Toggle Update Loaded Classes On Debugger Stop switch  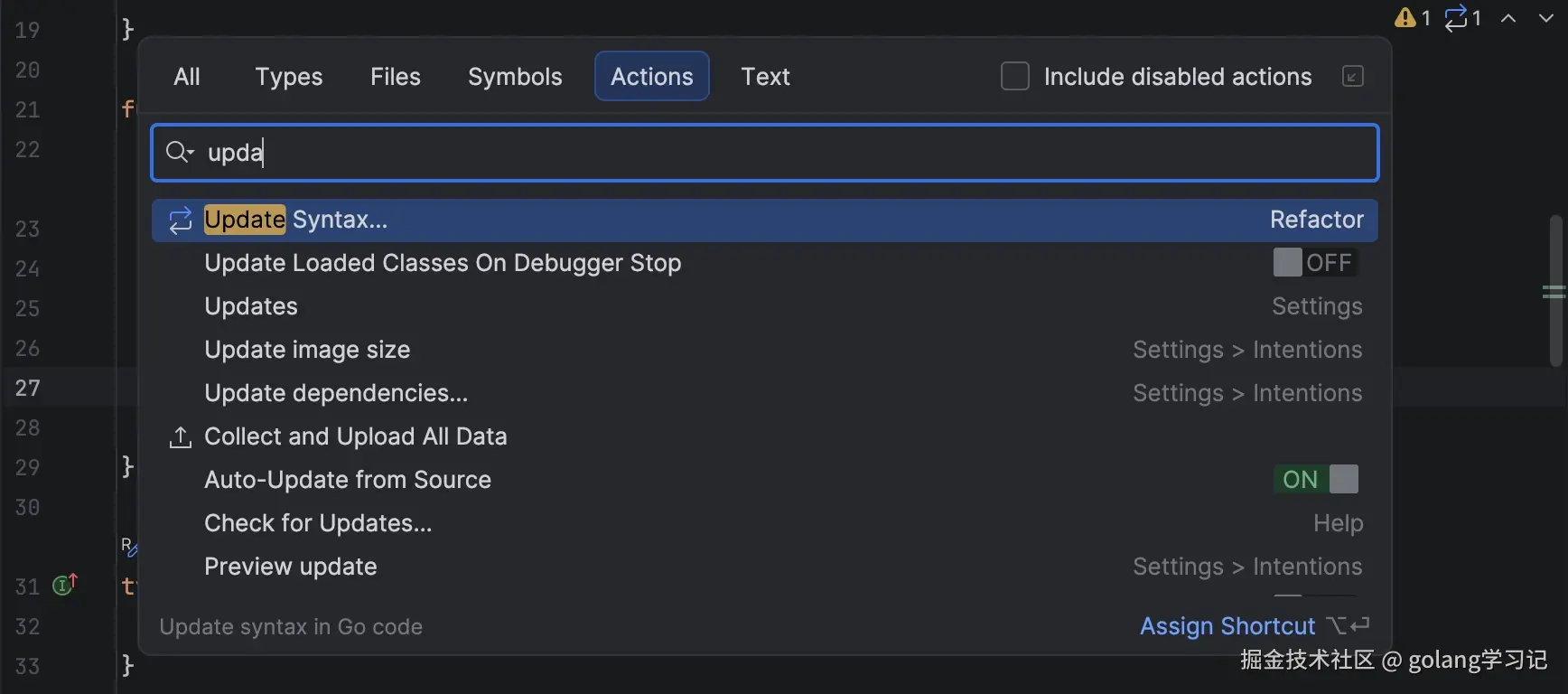coord(1315,263)
